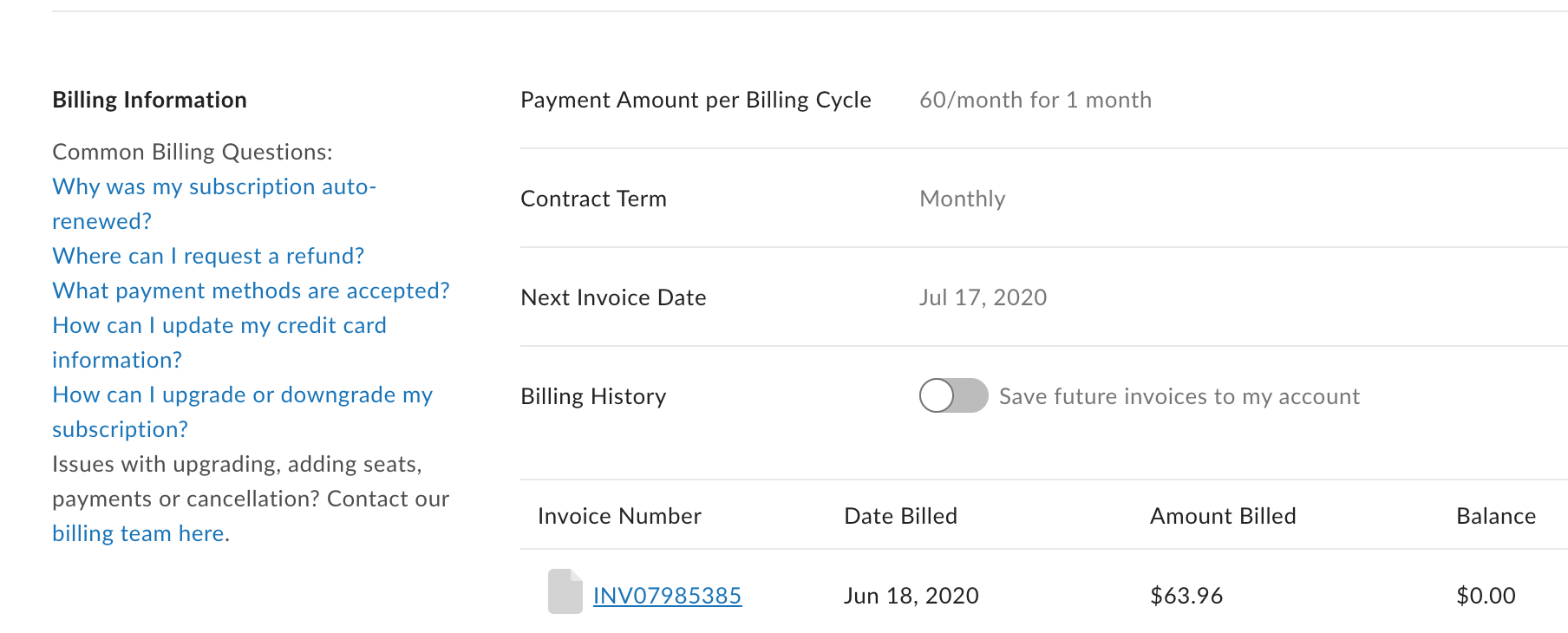Click the "60/month for 1 month" payment amount
The image size is (1568, 633).
1035,101
